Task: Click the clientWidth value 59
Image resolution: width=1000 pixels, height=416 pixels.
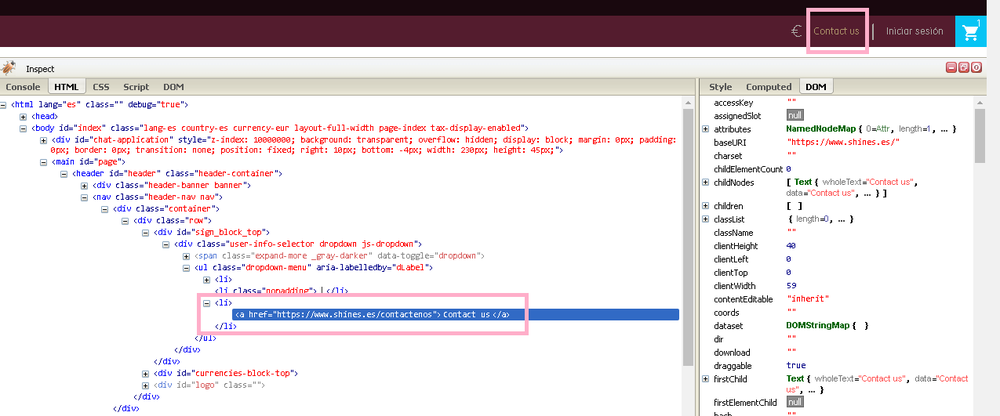Action: [791, 286]
